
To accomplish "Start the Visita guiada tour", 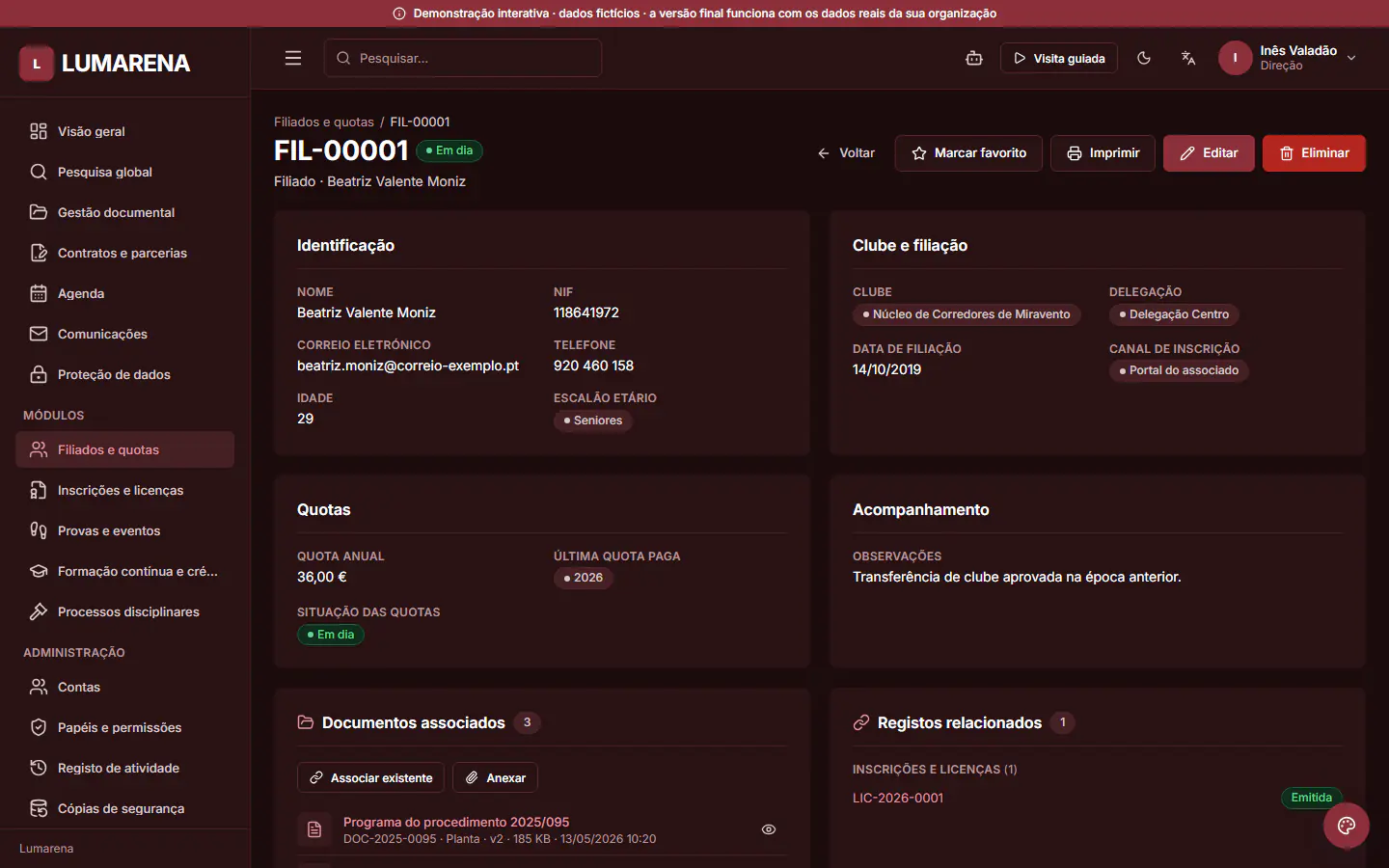I will 1059,58.
